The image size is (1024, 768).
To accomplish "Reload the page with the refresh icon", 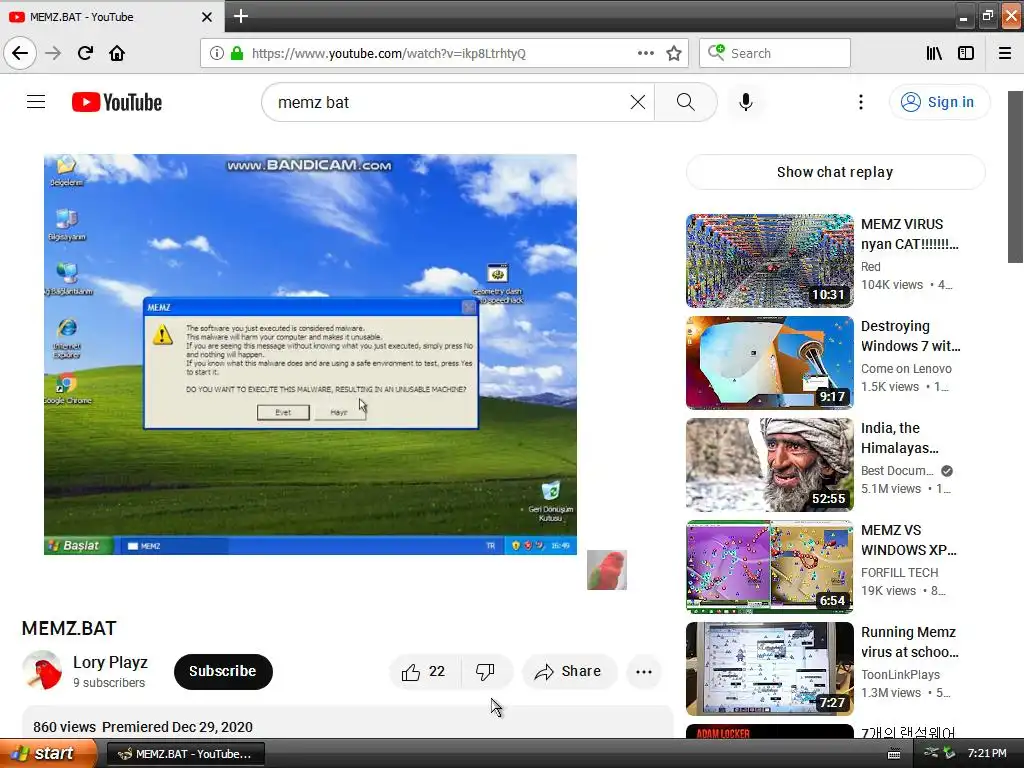I will click(x=85, y=53).
